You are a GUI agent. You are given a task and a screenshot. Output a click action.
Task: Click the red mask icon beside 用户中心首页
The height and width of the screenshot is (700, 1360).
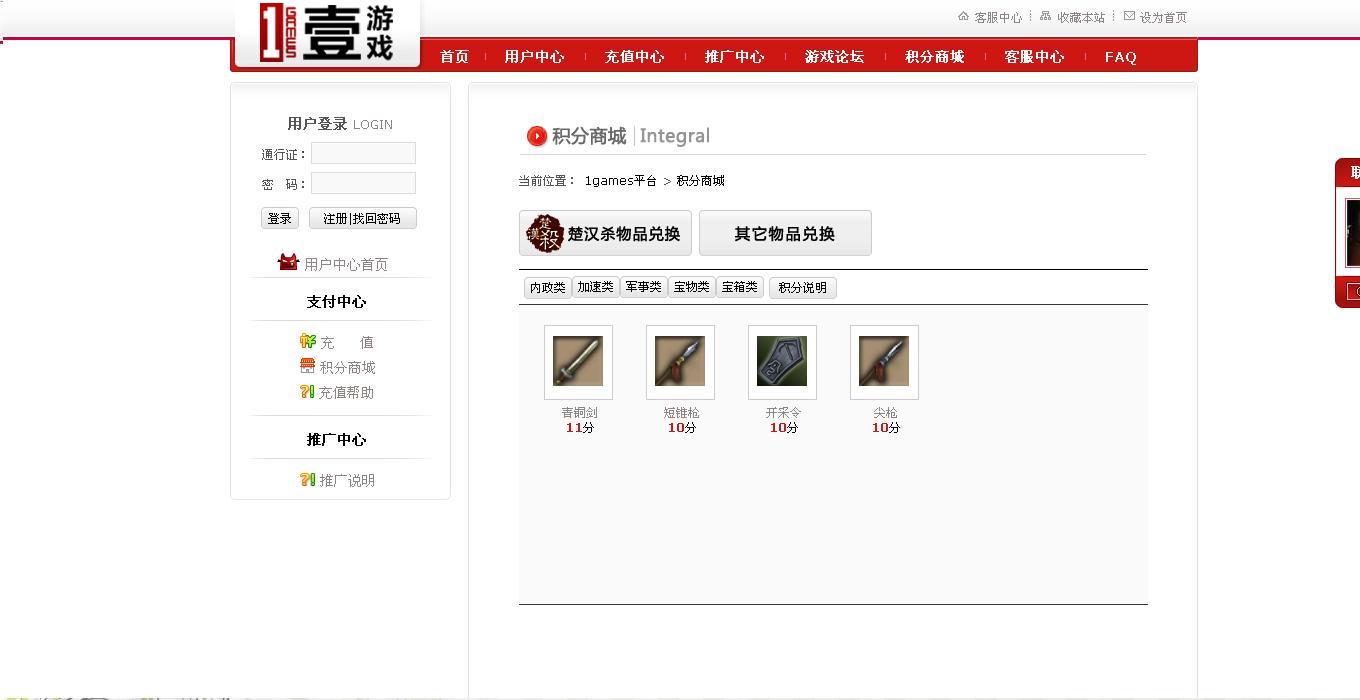pyautogui.click(x=288, y=261)
